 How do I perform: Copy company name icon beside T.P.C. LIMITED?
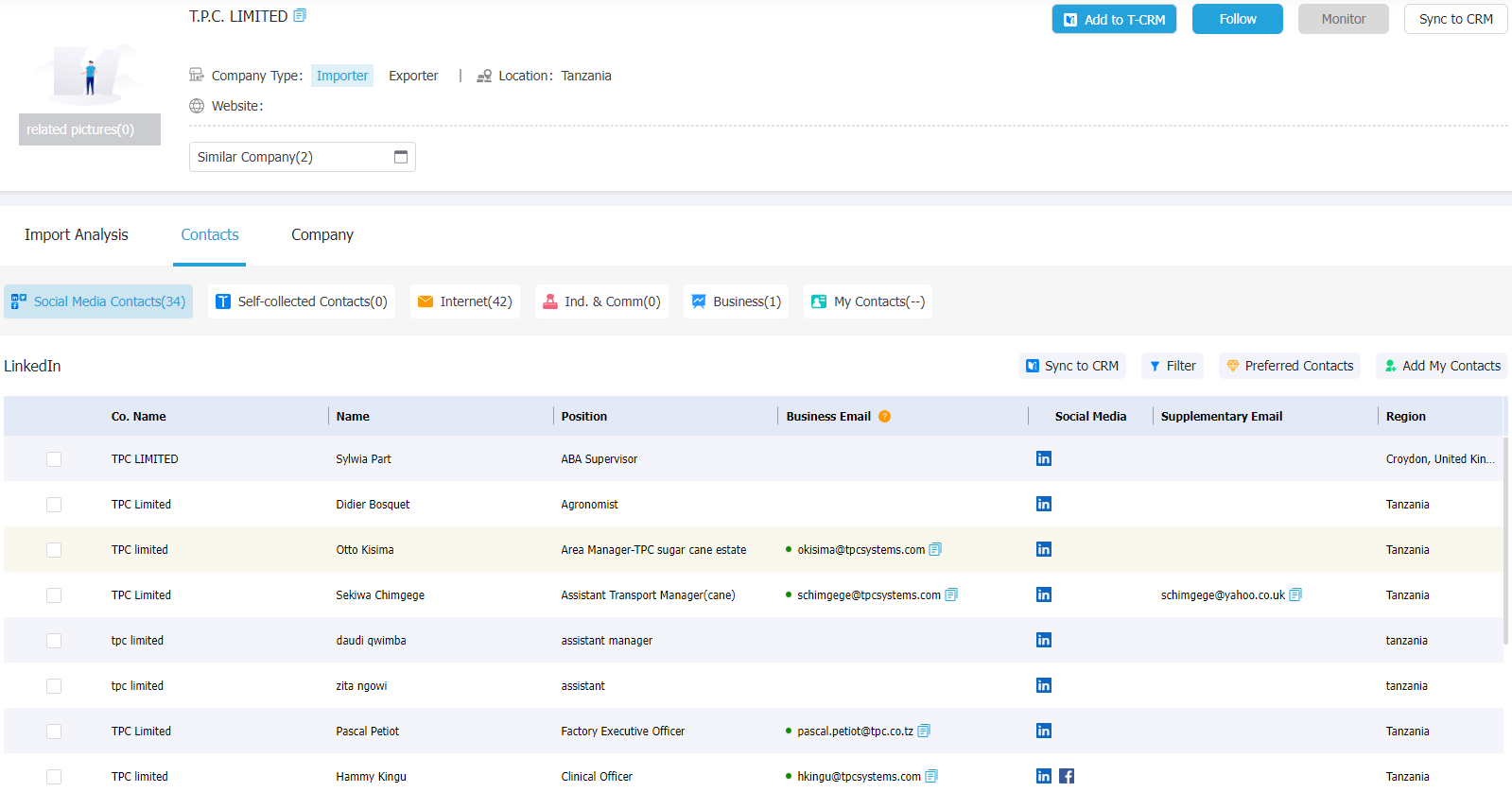pos(300,15)
